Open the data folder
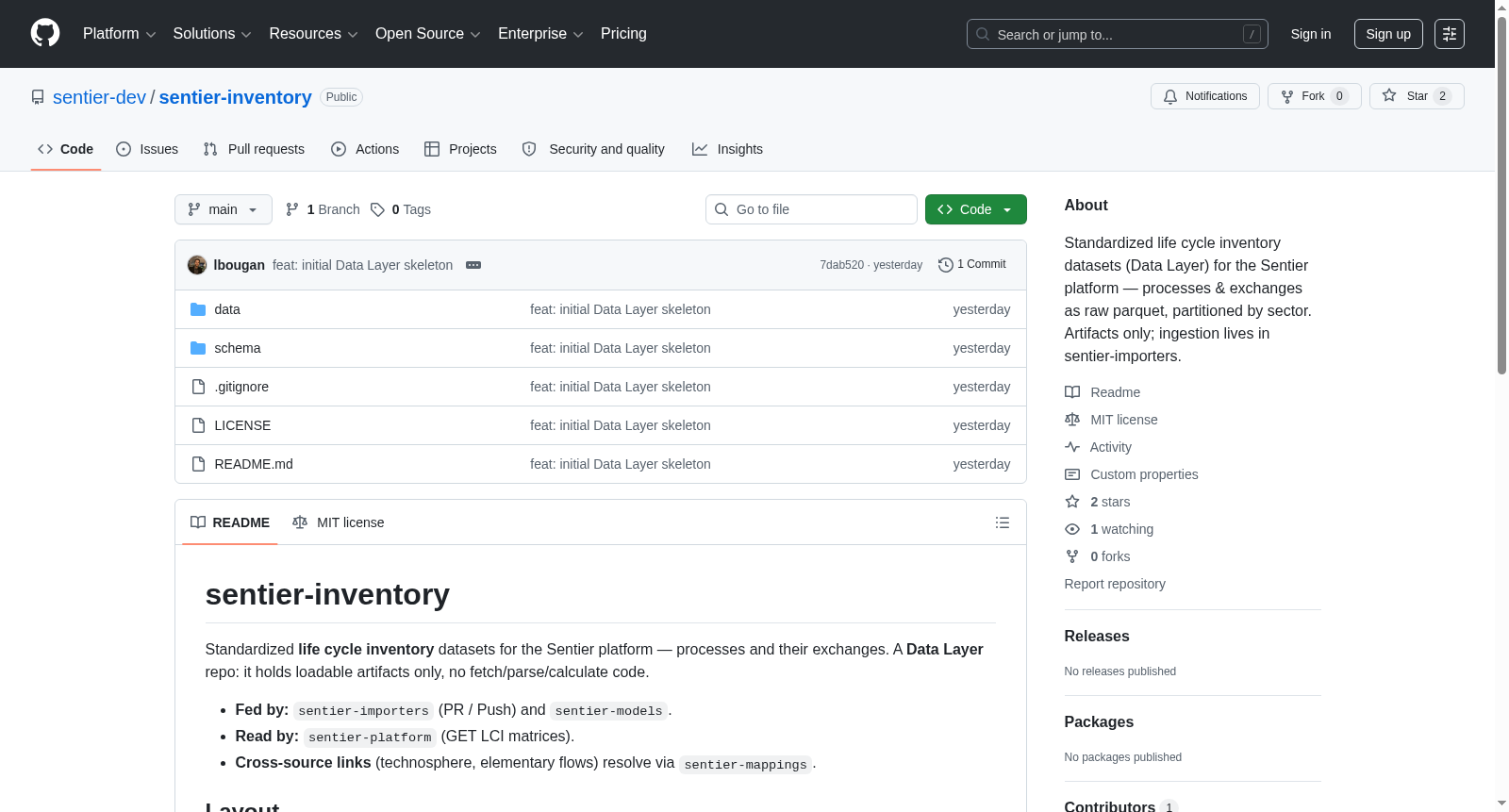 (x=227, y=309)
